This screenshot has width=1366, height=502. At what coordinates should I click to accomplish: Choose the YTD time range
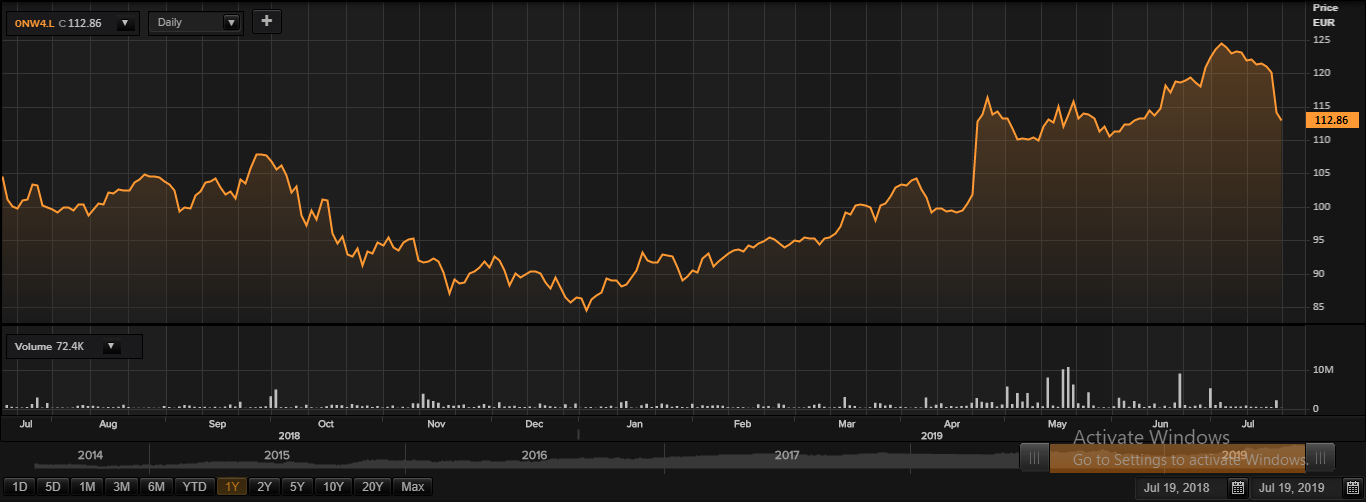click(x=194, y=487)
